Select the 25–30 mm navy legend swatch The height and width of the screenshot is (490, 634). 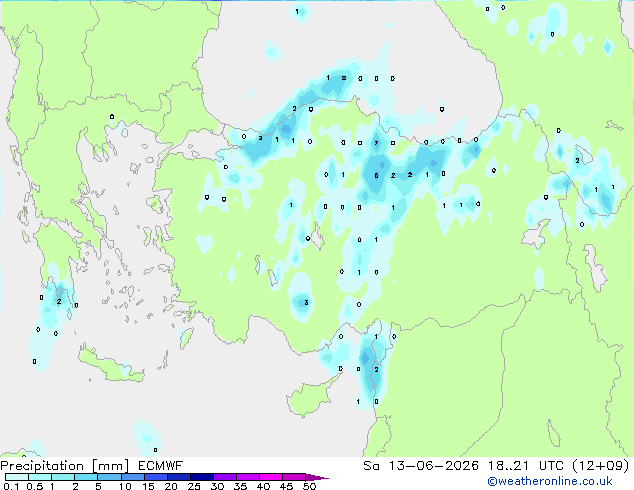pos(202,477)
